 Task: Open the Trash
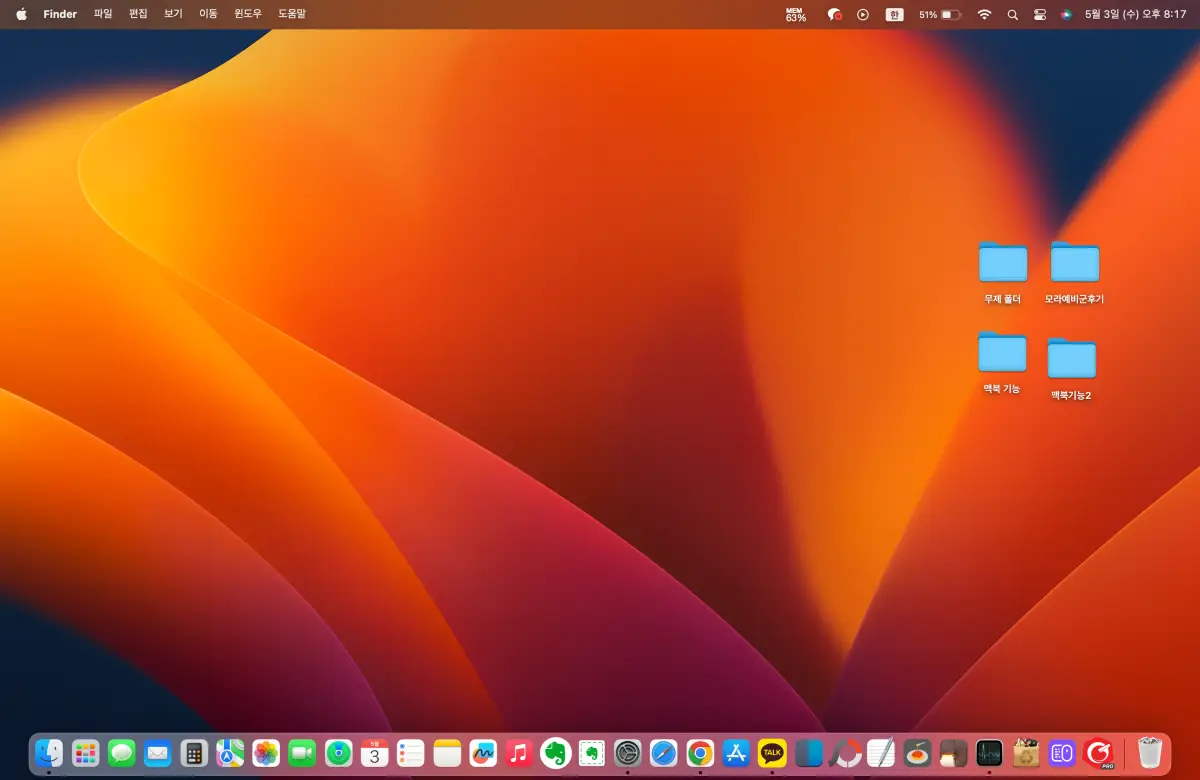[1150, 753]
